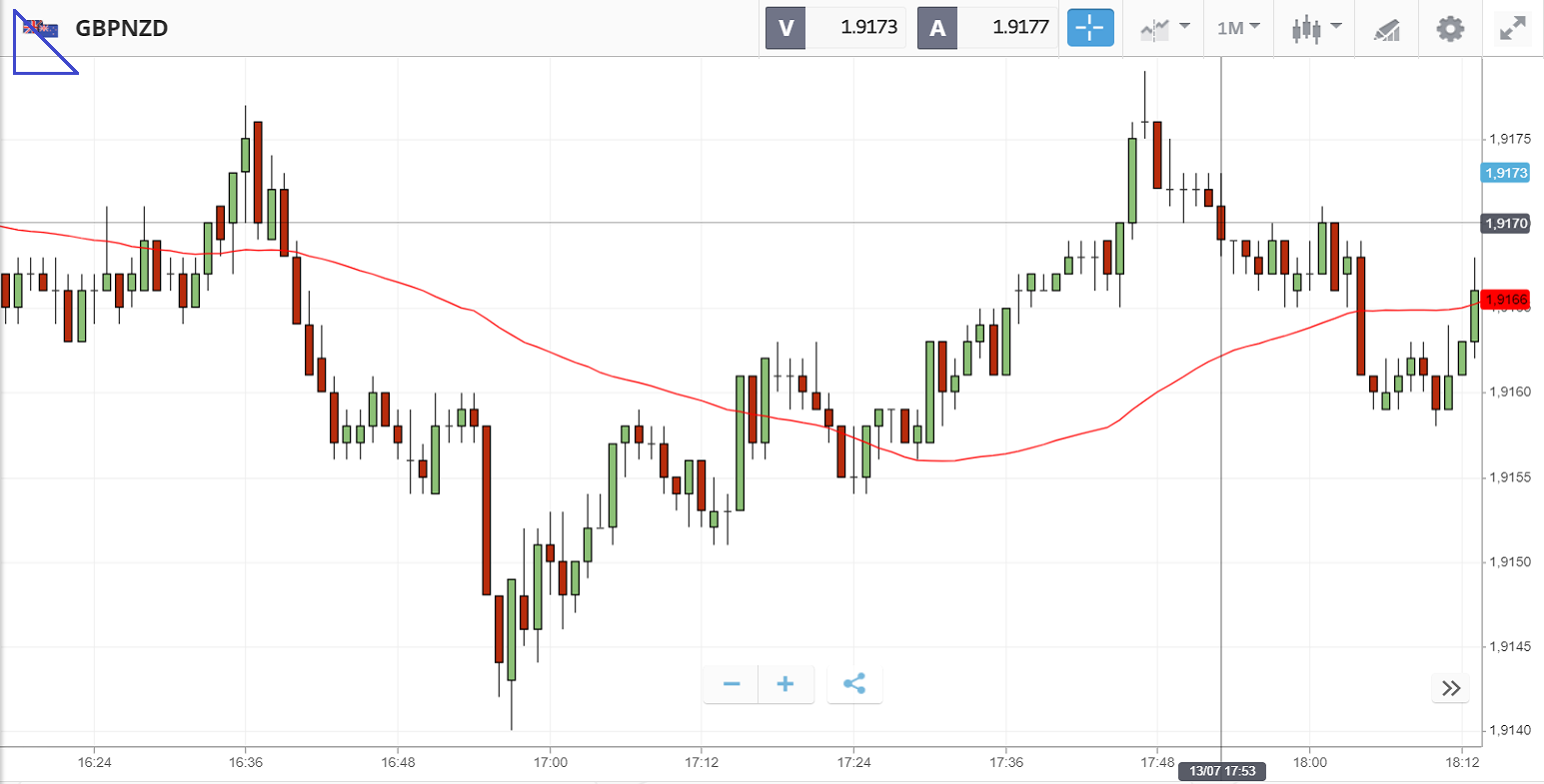Click the 13/07 17:53 time marker
Image resolution: width=1544 pixels, height=784 pixels.
click(1221, 771)
